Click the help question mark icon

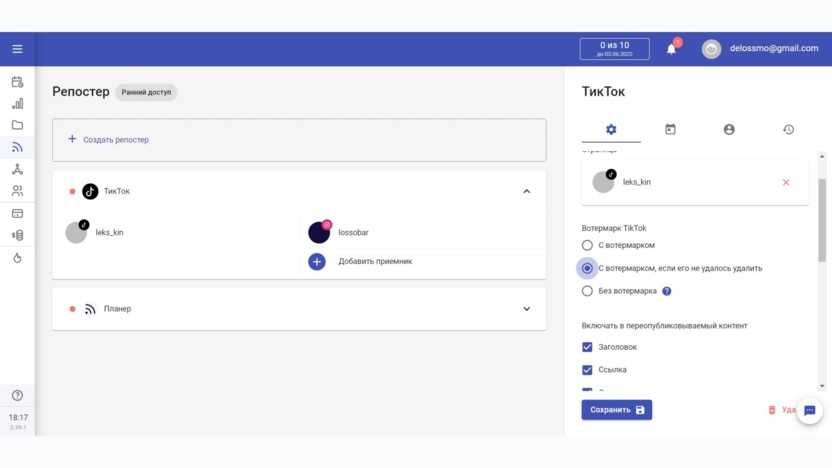pyautogui.click(x=17, y=395)
